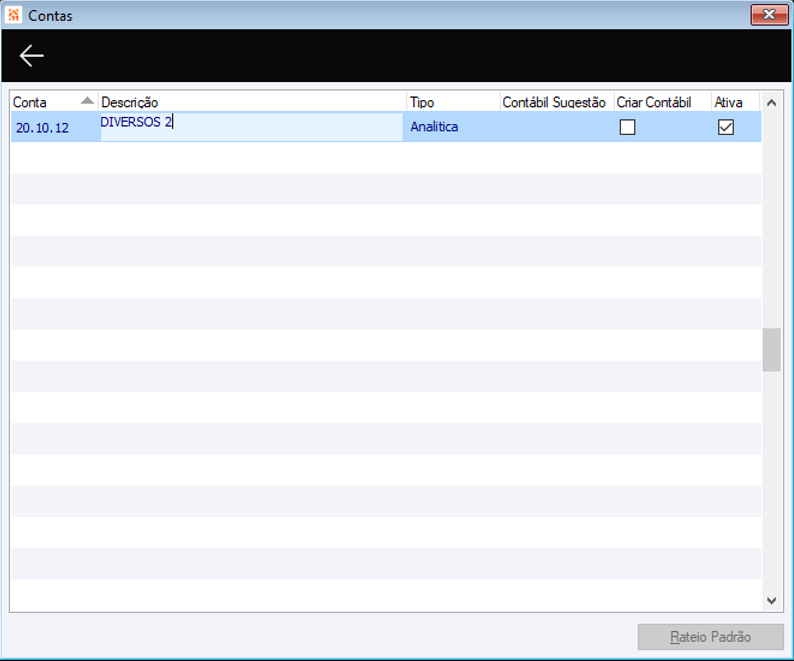Click the Analitica type cell
This screenshot has width=794, height=661.
tap(453, 127)
